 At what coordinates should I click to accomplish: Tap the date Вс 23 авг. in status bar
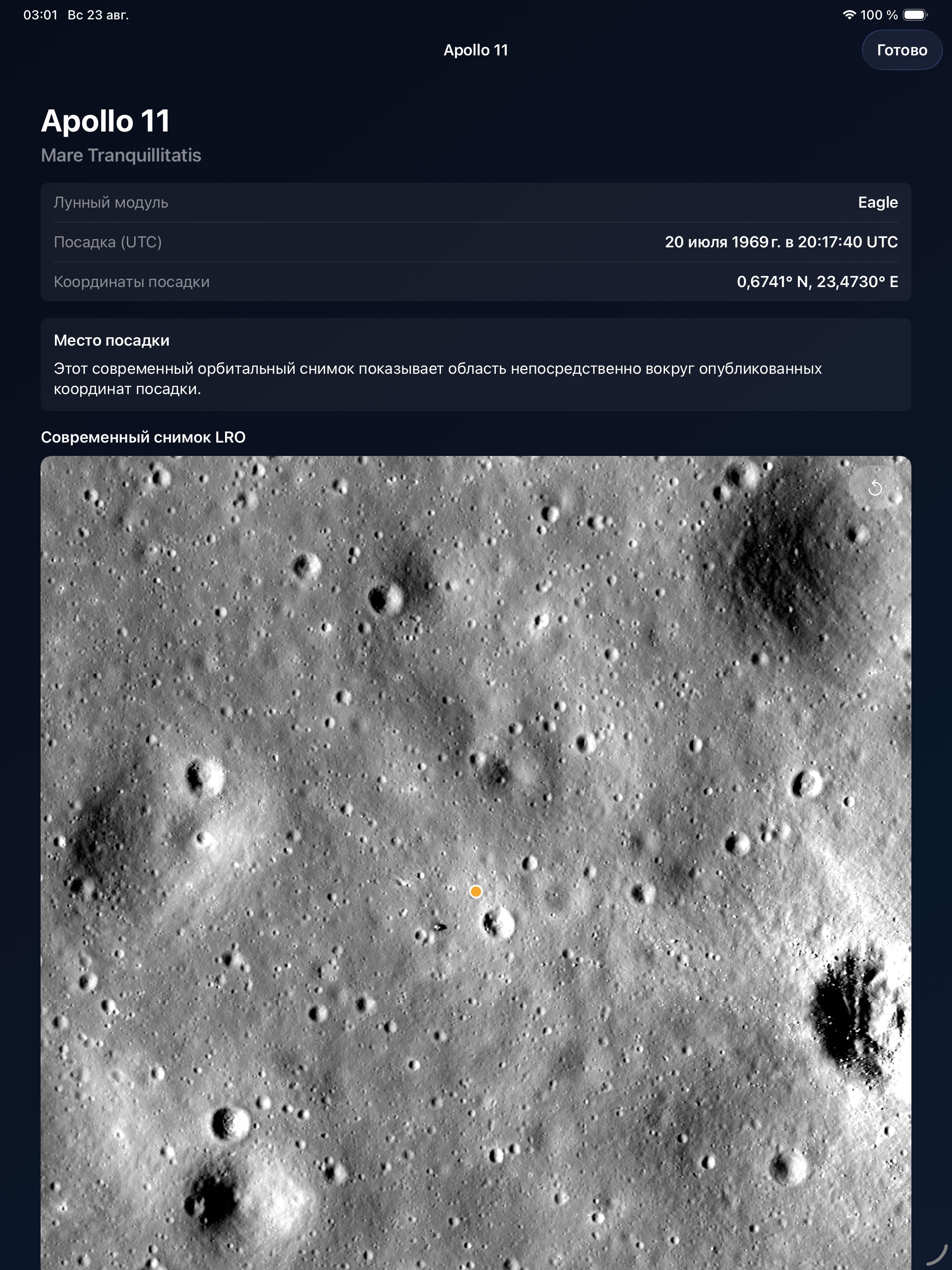click(x=98, y=15)
